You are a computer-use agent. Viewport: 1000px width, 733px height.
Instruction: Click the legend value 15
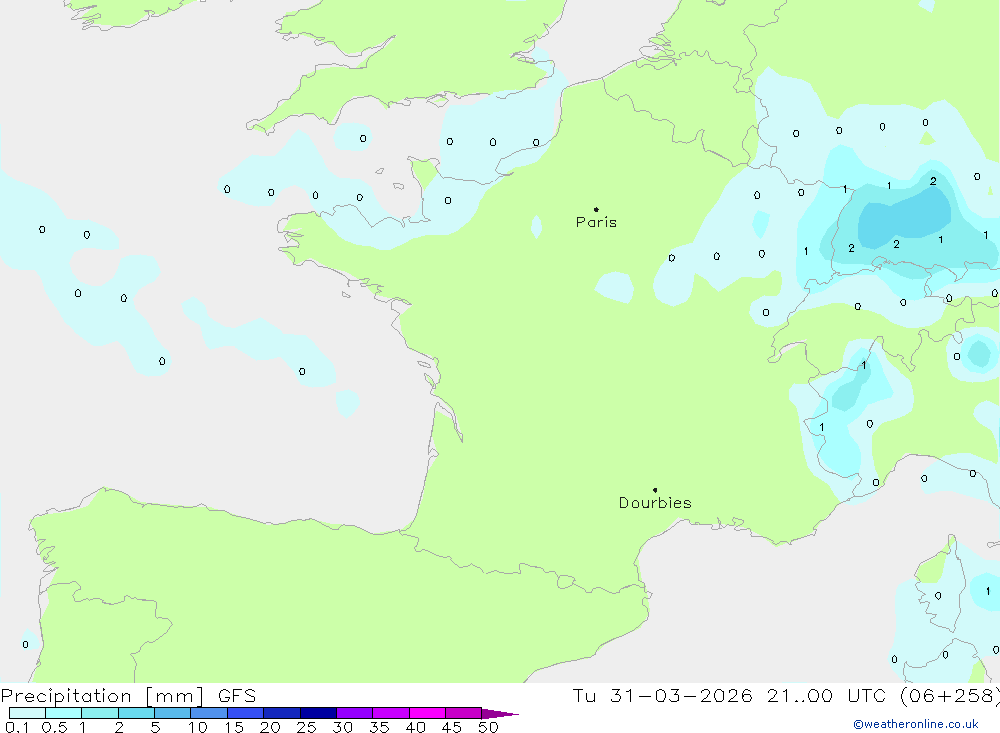(234, 727)
